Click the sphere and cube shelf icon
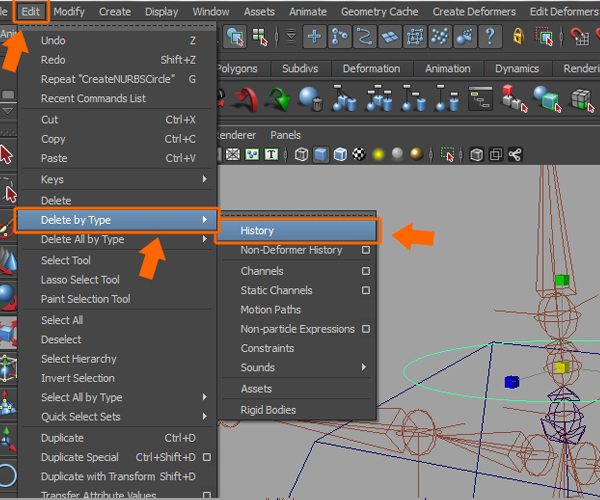 (547, 99)
